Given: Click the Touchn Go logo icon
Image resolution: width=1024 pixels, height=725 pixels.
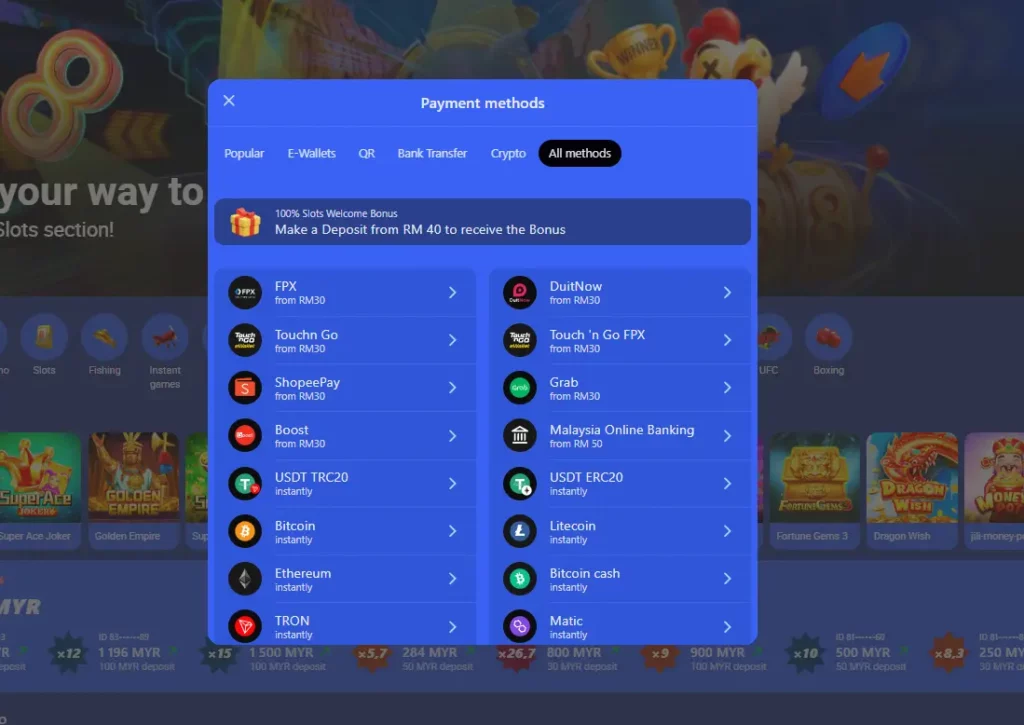Looking at the screenshot, I should pos(245,340).
